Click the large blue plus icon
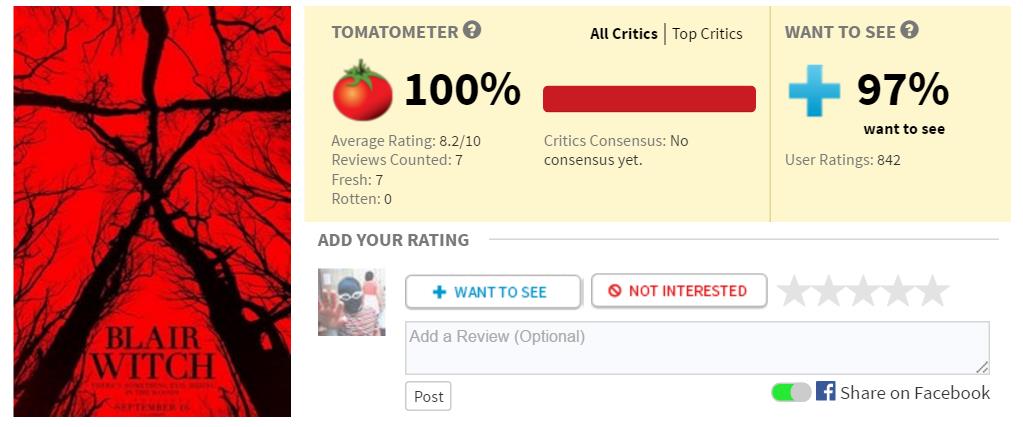1023x427 pixels. click(814, 91)
